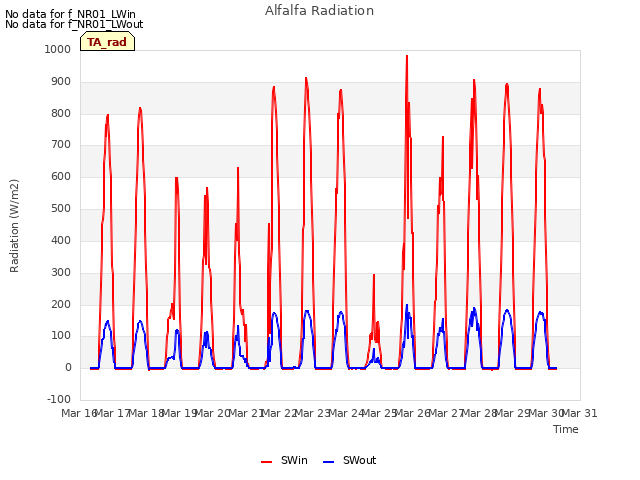640x480 pixels.
Task: Click the Mar 16 x-axis label
Action: pos(78,413)
